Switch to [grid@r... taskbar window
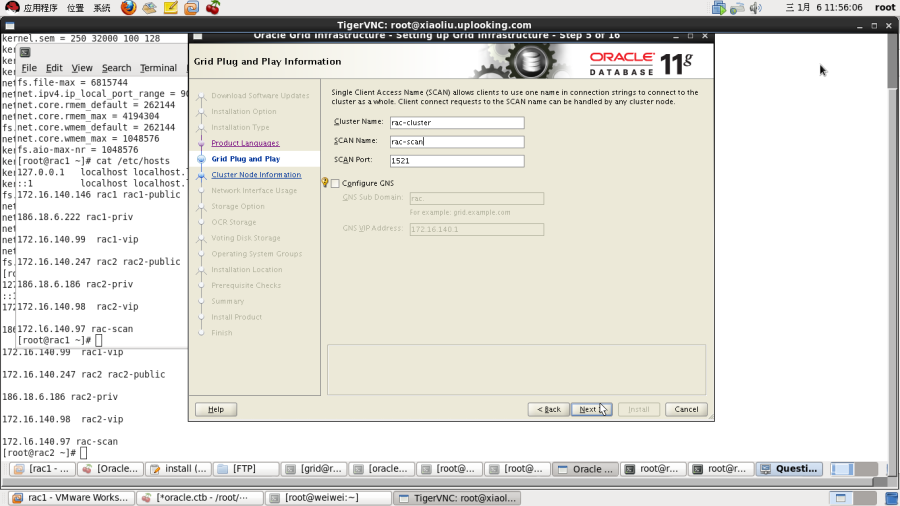Image resolution: width=900 pixels, height=506 pixels. (x=313, y=469)
